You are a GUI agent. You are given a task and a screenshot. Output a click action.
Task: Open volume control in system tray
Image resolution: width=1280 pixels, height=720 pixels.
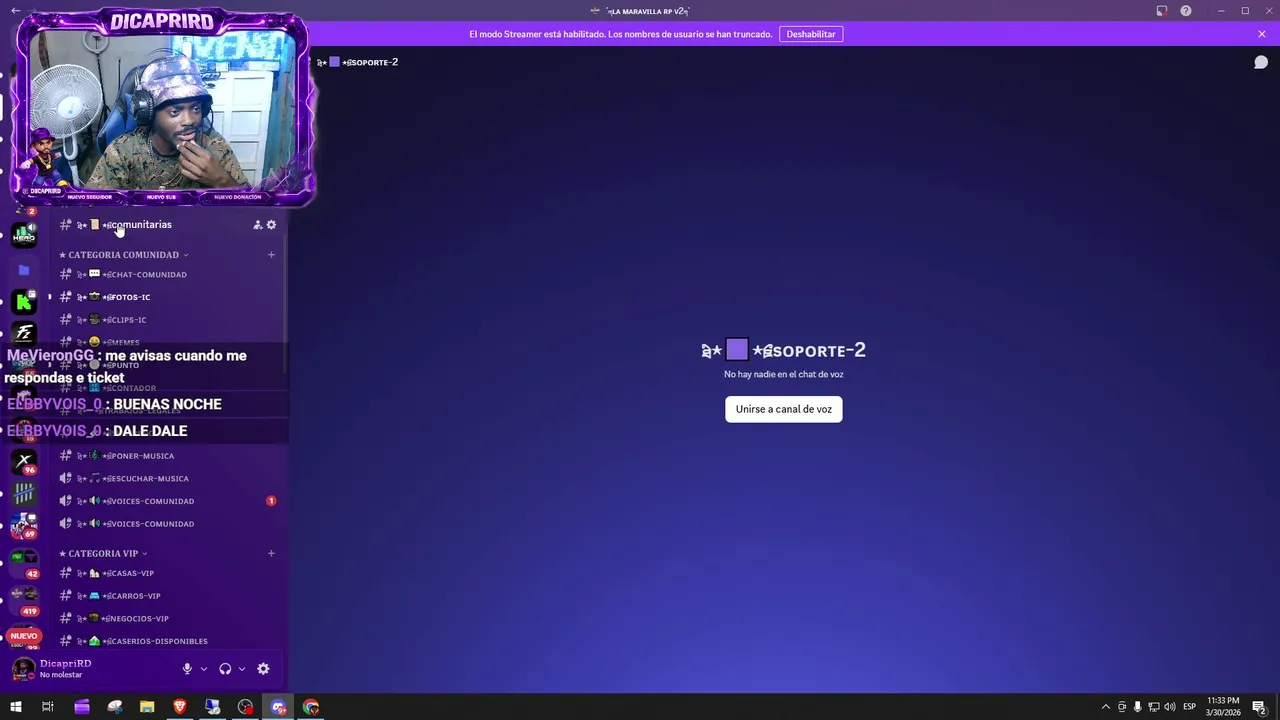click(1170, 707)
